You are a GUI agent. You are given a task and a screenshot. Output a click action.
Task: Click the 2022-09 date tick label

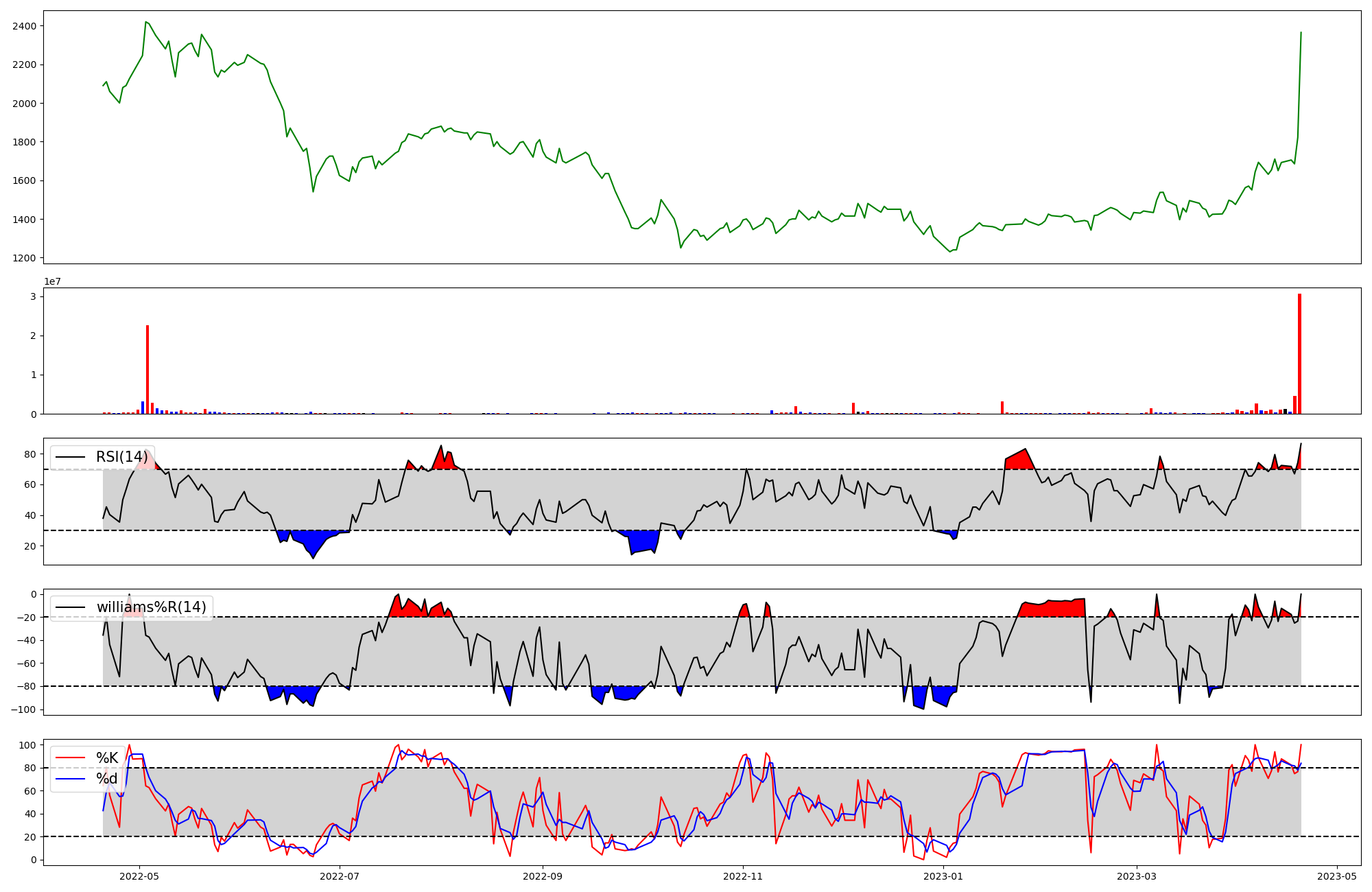click(x=543, y=876)
